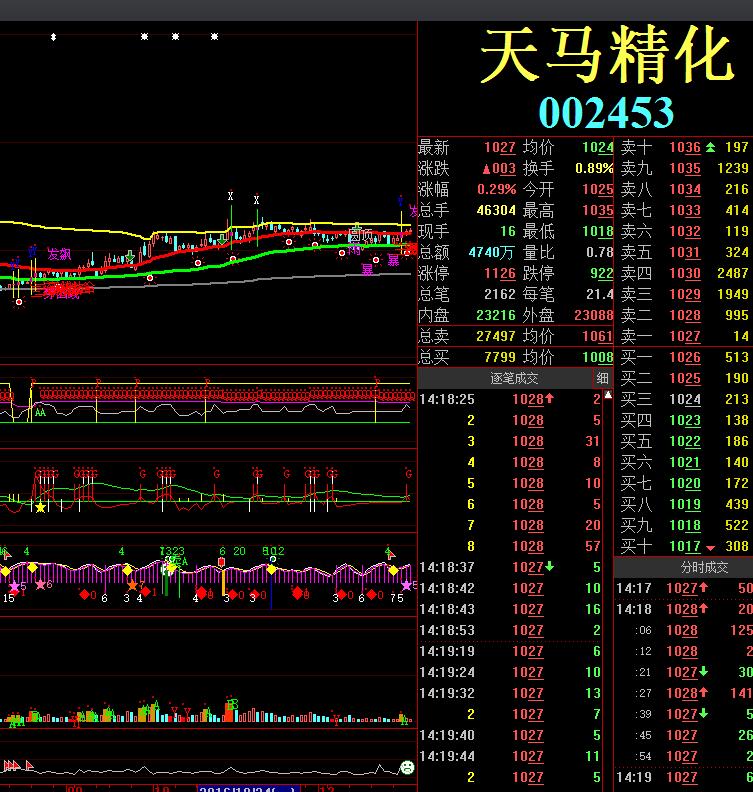753x792 pixels.
Task: Select the 换手 value 0.89%
Action: pyautogui.click(x=594, y=168)
